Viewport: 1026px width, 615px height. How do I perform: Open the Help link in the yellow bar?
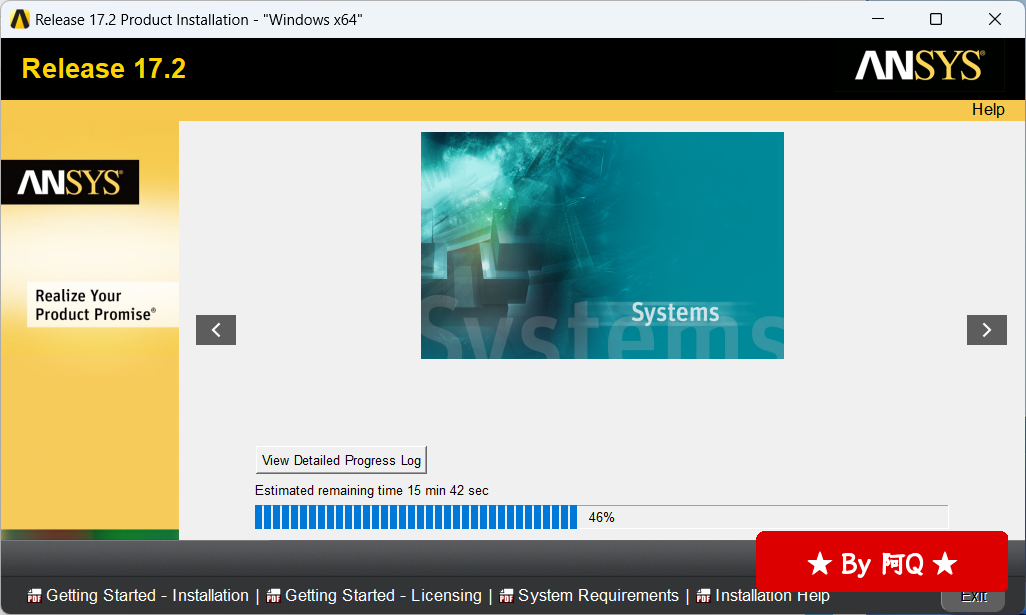988,109
